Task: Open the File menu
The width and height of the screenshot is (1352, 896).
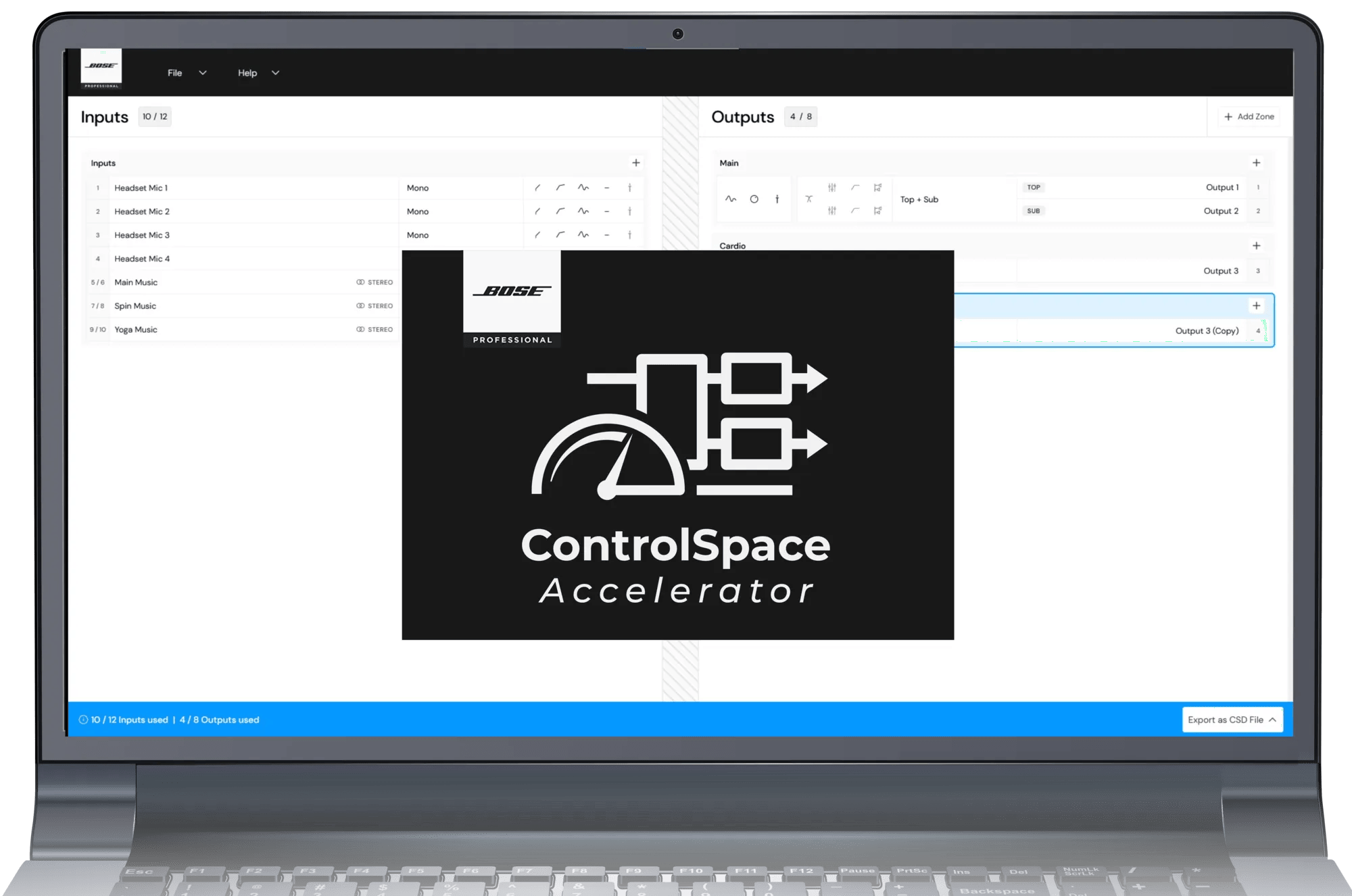Action: pos(187,73)
